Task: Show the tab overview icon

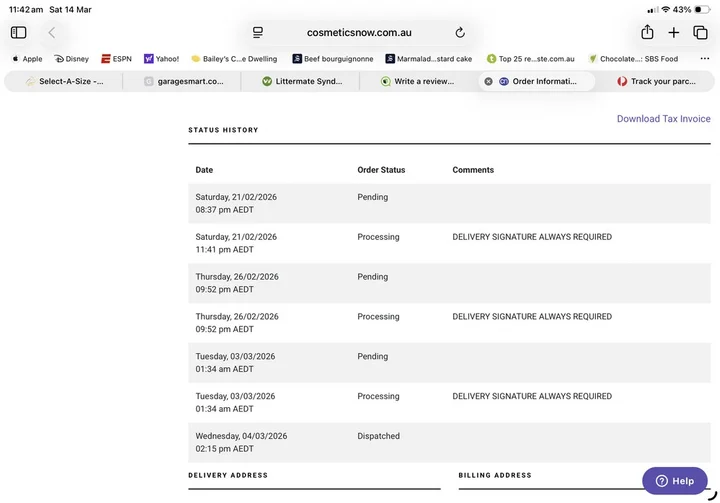Action: [x=700, y=33]
